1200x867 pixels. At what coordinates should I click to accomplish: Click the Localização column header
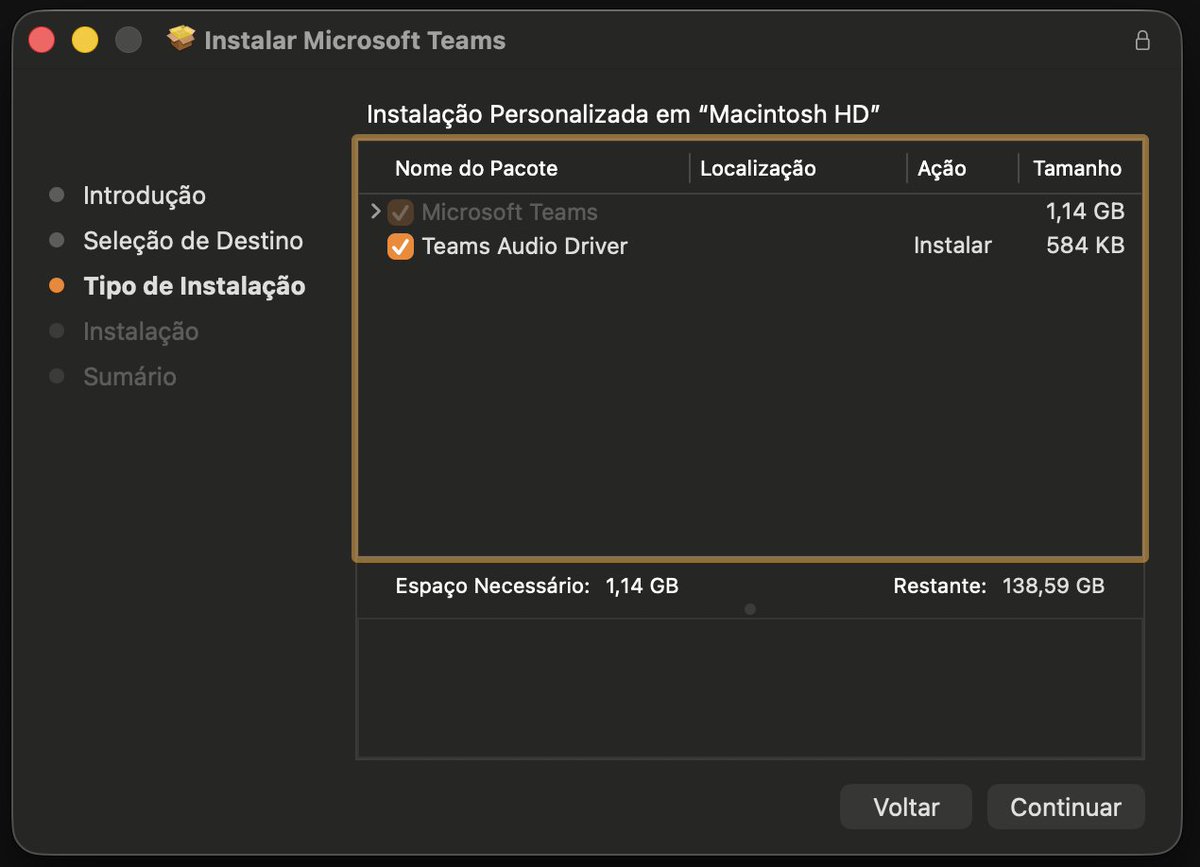(x=758, y=168)
